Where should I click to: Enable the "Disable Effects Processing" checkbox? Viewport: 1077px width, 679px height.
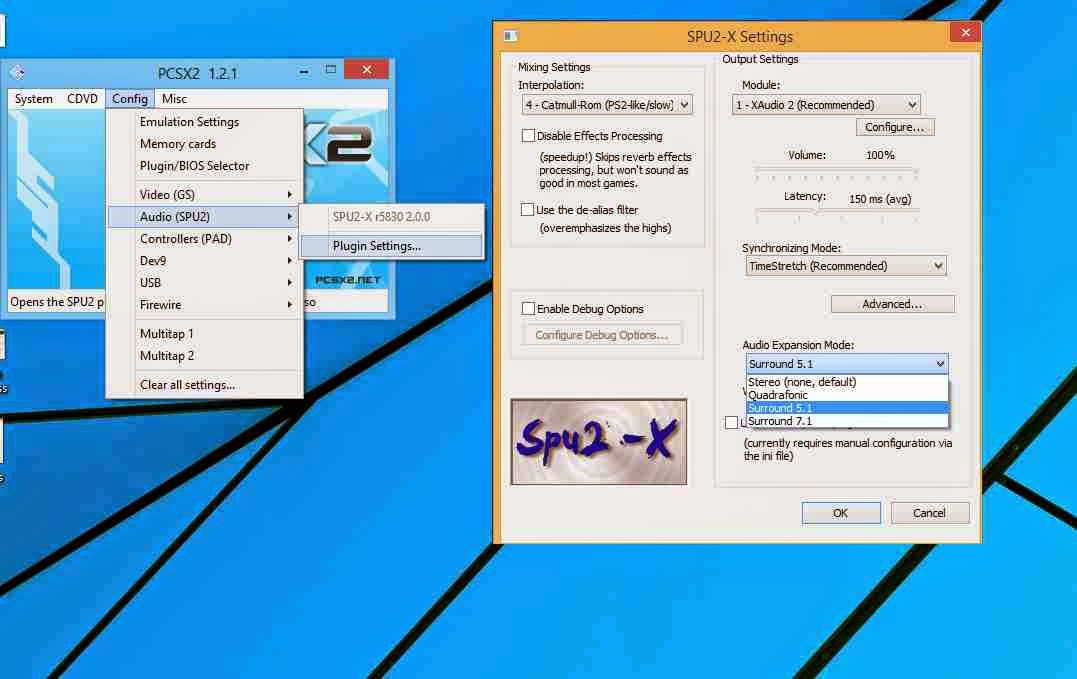(x=527, y=135)
